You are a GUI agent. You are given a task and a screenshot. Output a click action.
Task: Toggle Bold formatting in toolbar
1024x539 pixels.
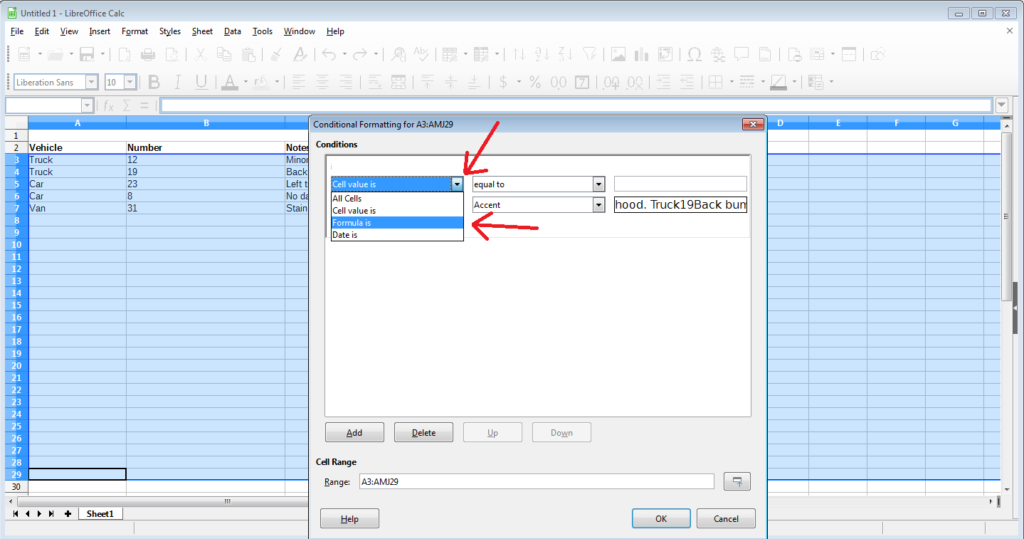coord(154,82)
